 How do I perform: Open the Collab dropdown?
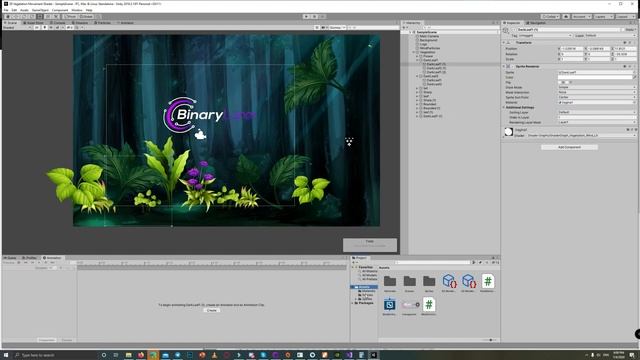coord(551,16)
